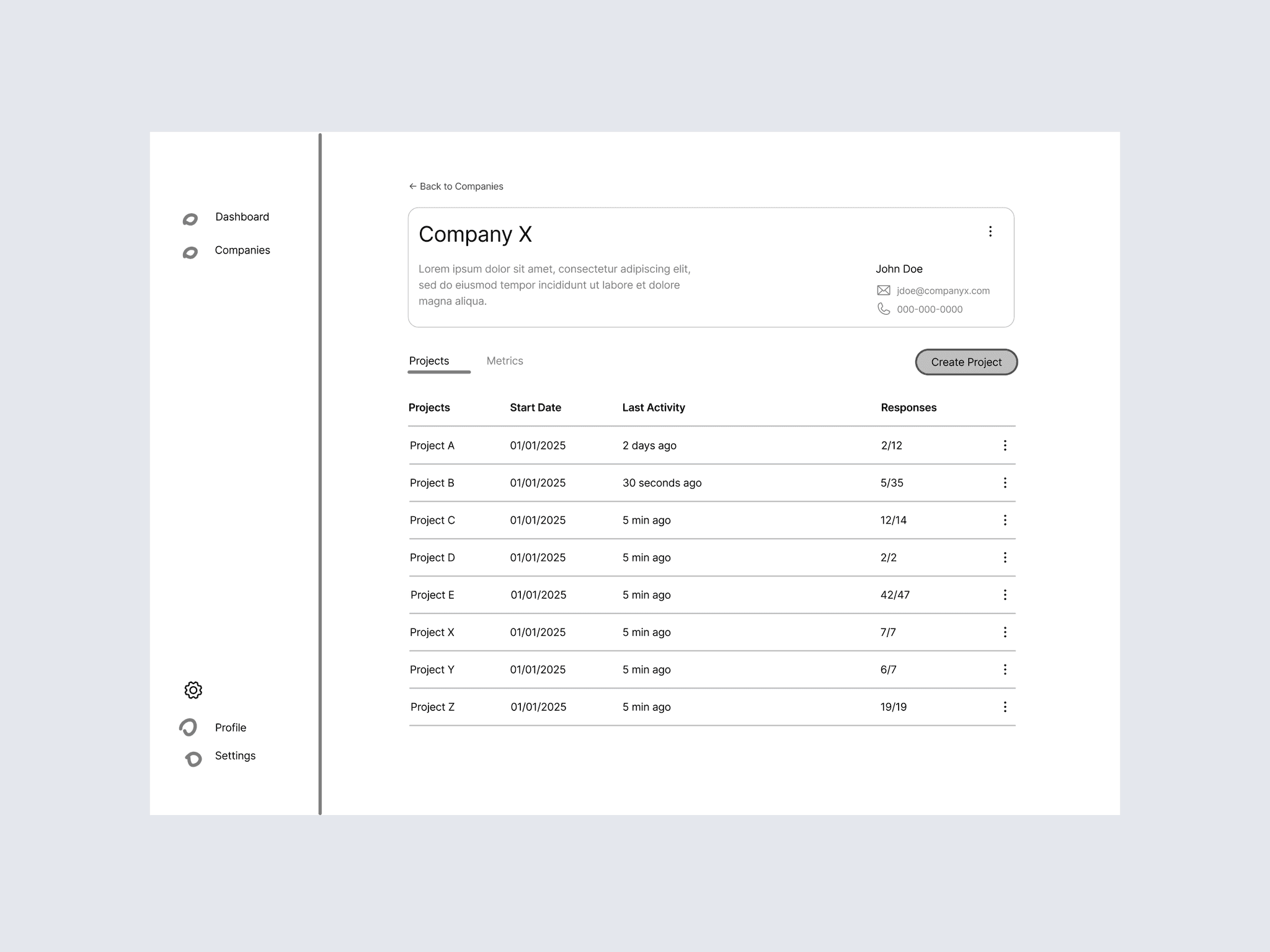Open the Project B row
The height and width of the screenshot is (952, 1270).
432,483
